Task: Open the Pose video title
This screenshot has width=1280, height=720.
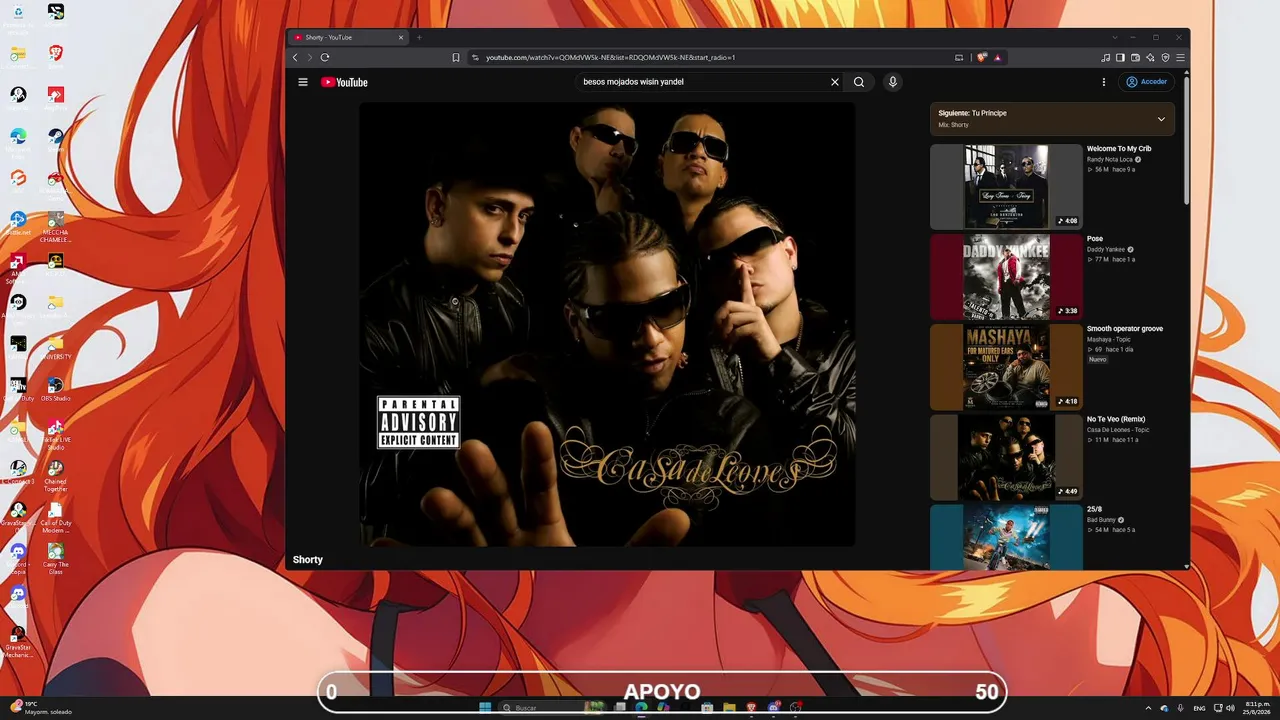Action: [1095, 239]
